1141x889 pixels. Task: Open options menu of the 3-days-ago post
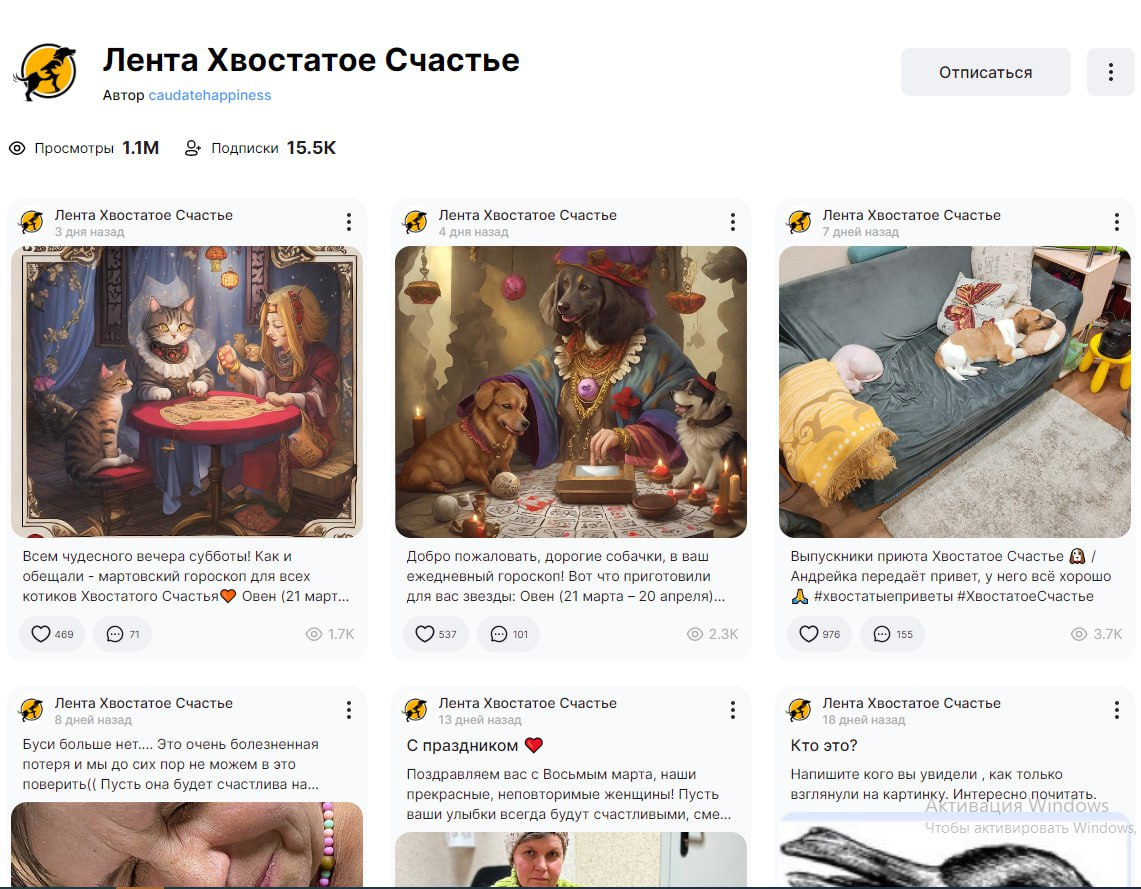349,222
